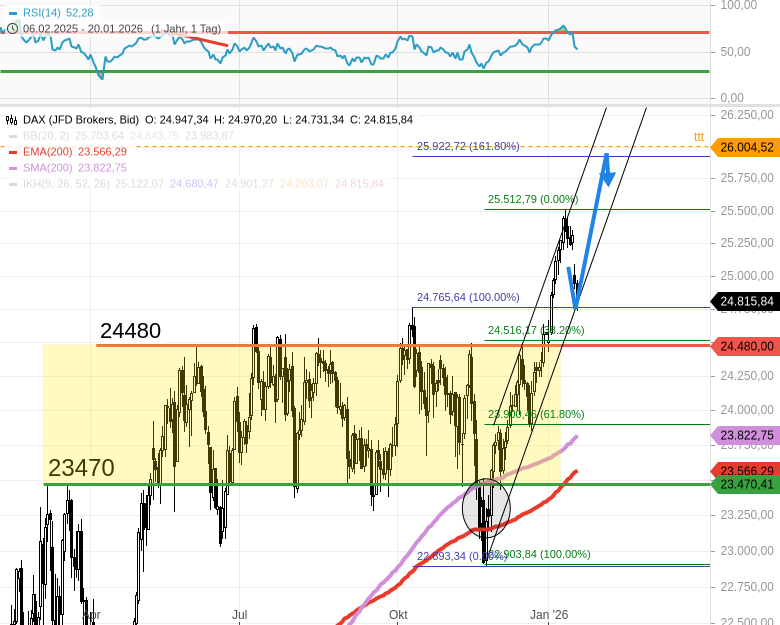Image resolution: width=780 pixels, height=625 pixels.
Task: Click the candlestick icon next to DAX
Action: point(10,119)
